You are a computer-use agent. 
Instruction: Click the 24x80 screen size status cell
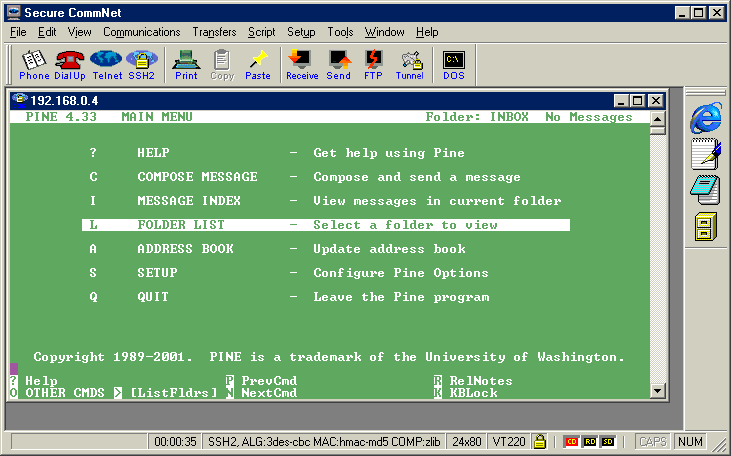tap(467, 441)
